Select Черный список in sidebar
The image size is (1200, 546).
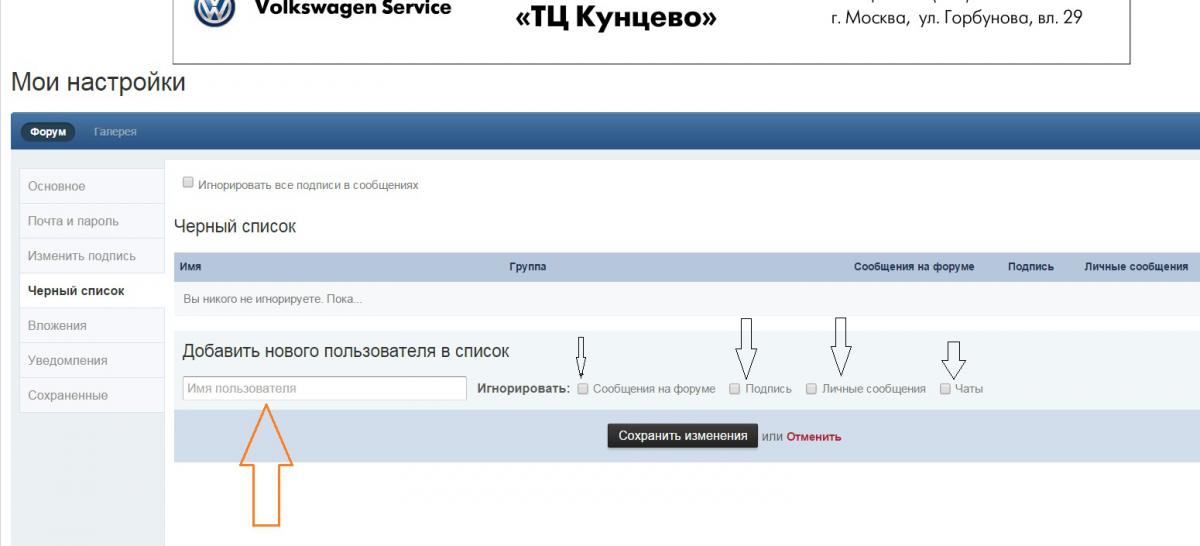pyautogui.click(x=91, y=291)
